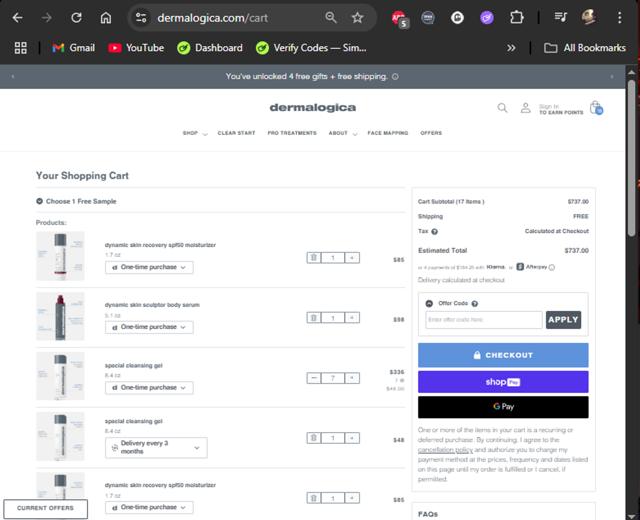Viewport: 640px width, 520px height.
Task: Open the media control playlist icon
Action: pos(560,17)
